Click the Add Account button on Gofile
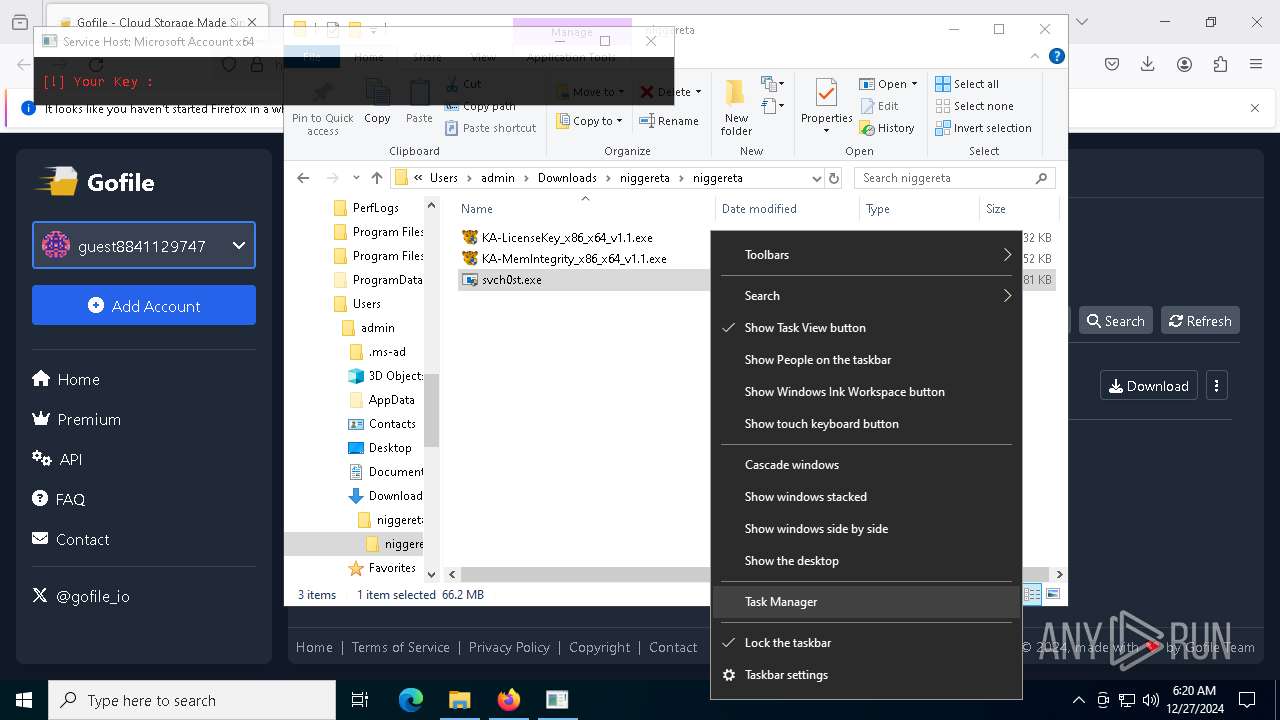The height and width of the screenshot is (720, 1280). tap(144, 306)
